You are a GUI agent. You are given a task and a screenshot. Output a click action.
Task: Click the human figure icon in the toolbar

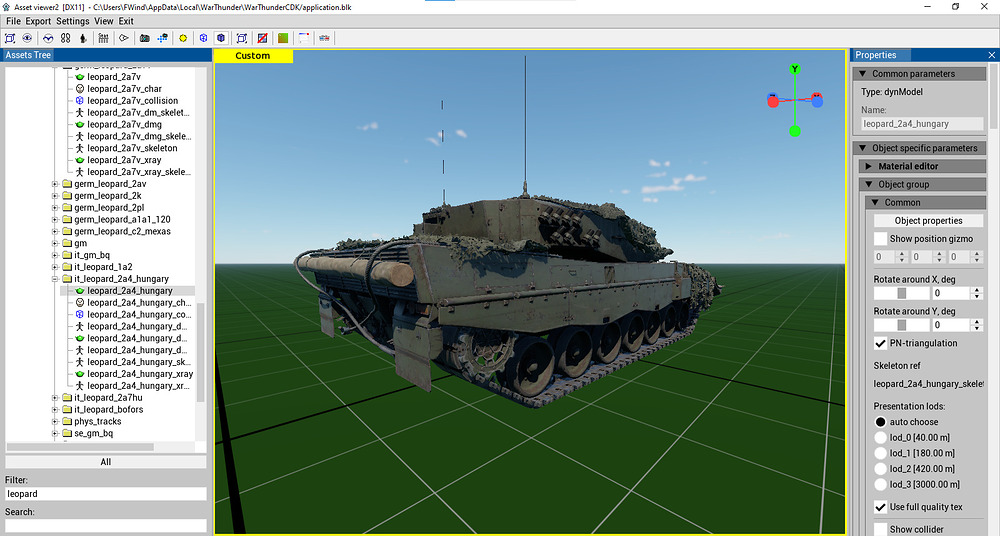point(83,38)
